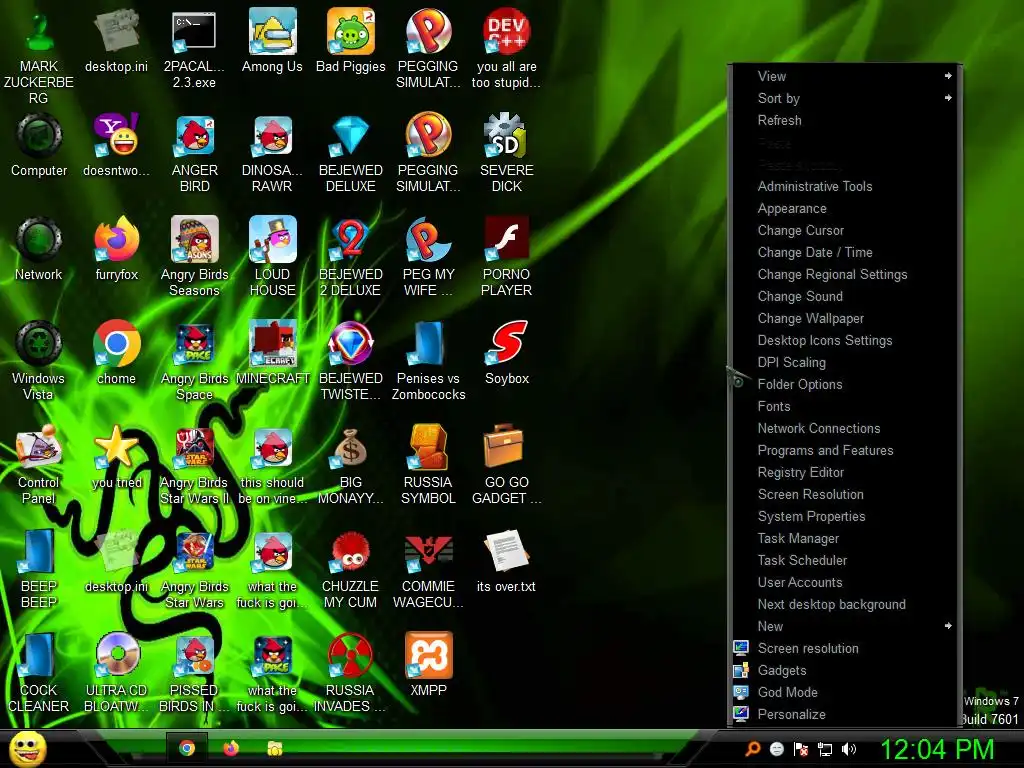Click Change Cursor menu entry
This screenshot has width=1024, height=768.
click(844, 230)
